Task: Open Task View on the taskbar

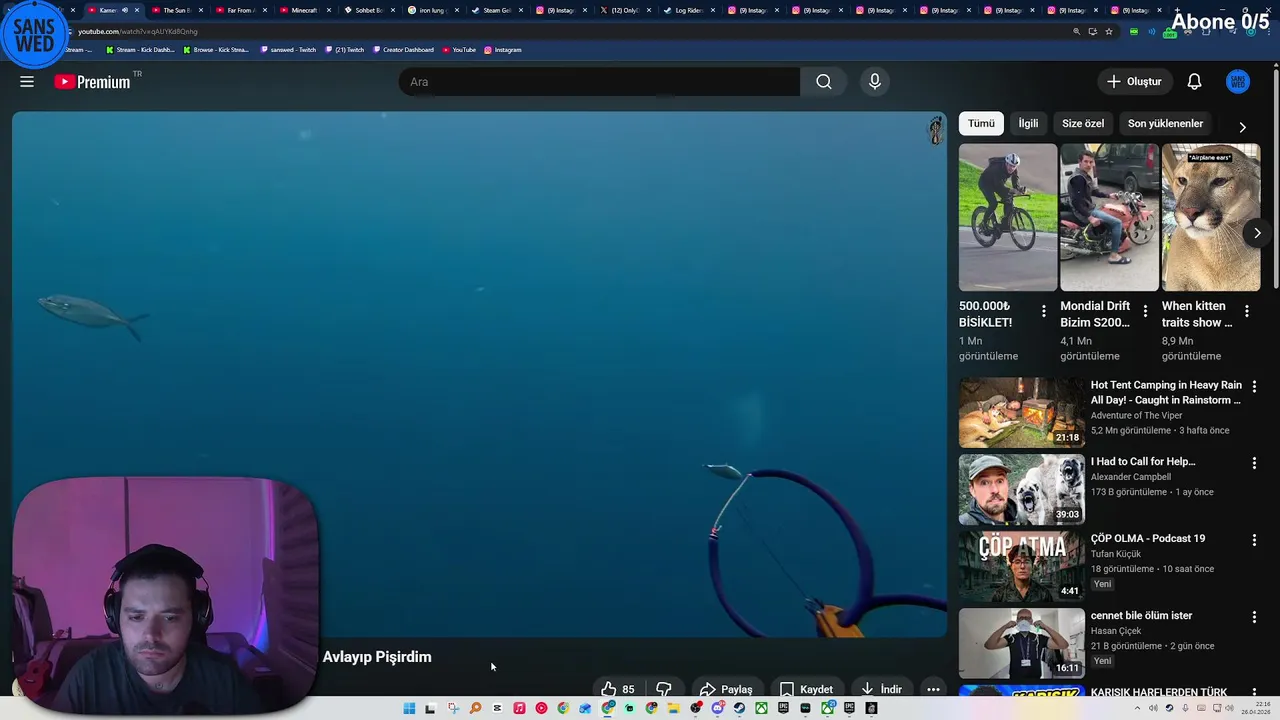Action: (x=431, y=708)
